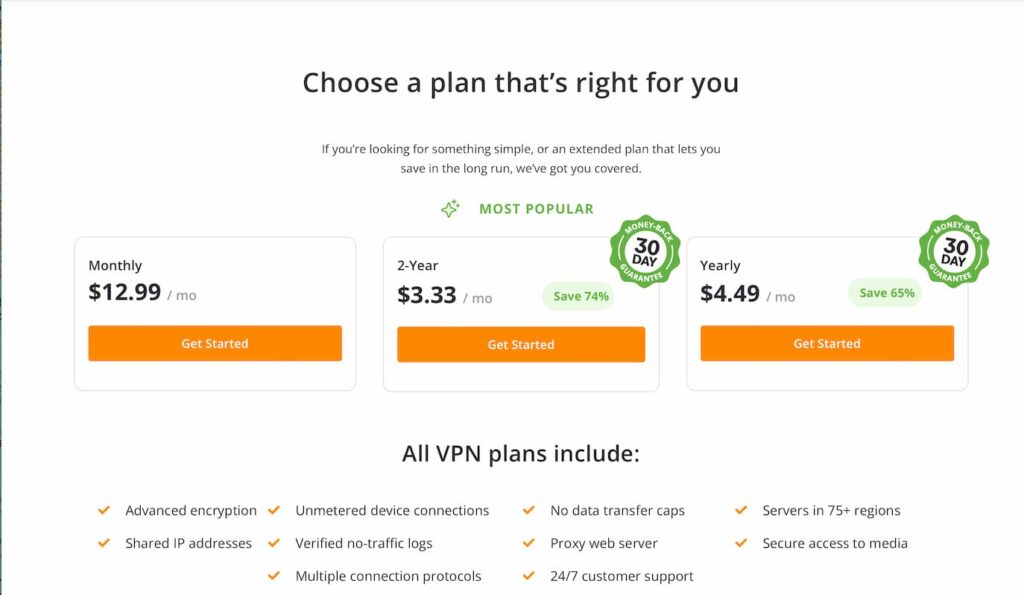Click the Most Popular label

click(x=537, y=209)
